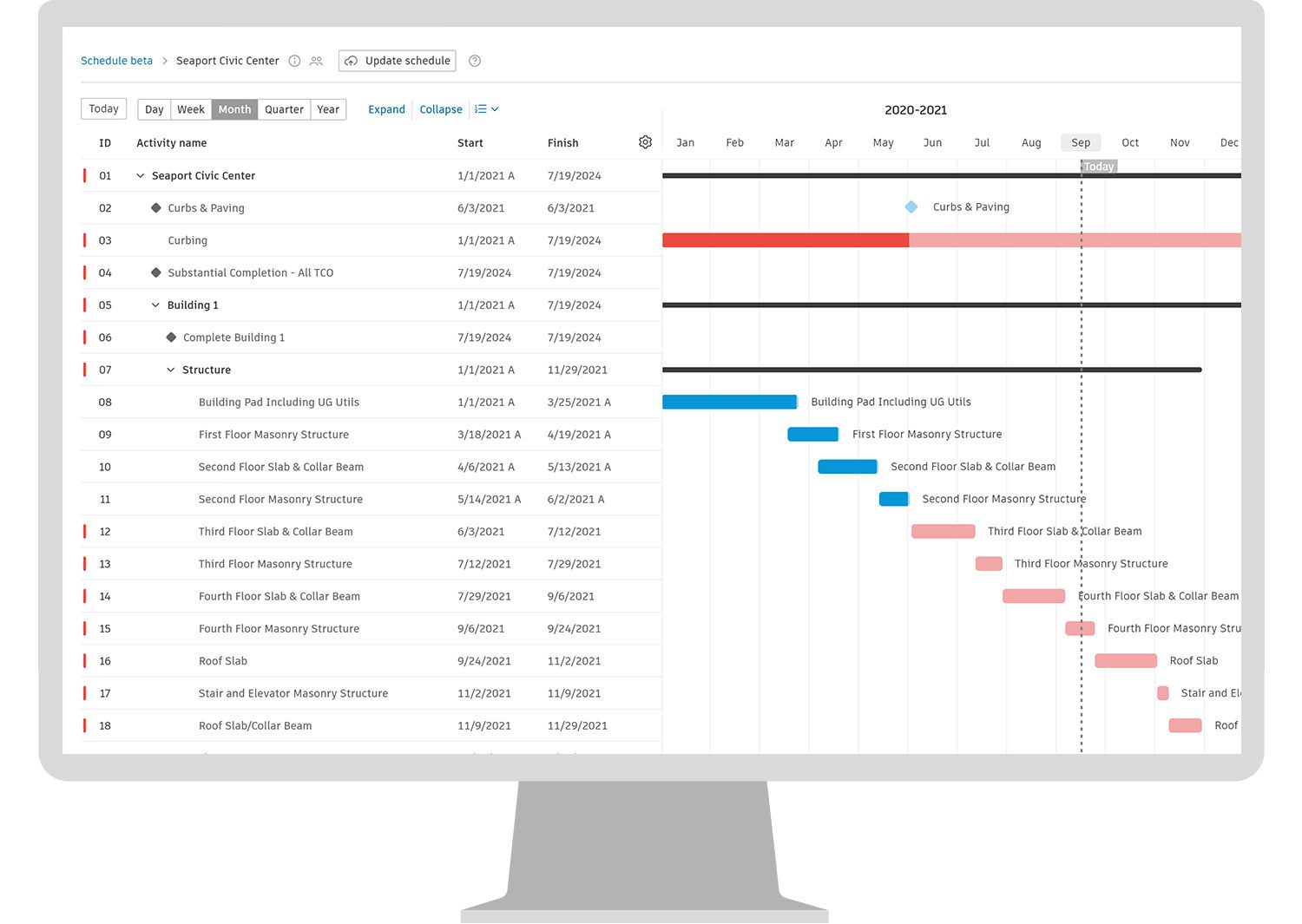The width and height of the screenshot is (1302, 924).
Task: Click the Update schedule button
Action: (397, 61)
